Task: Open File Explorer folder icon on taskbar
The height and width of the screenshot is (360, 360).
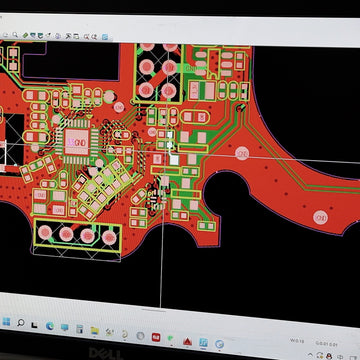Action: click(x=95, y=330)
